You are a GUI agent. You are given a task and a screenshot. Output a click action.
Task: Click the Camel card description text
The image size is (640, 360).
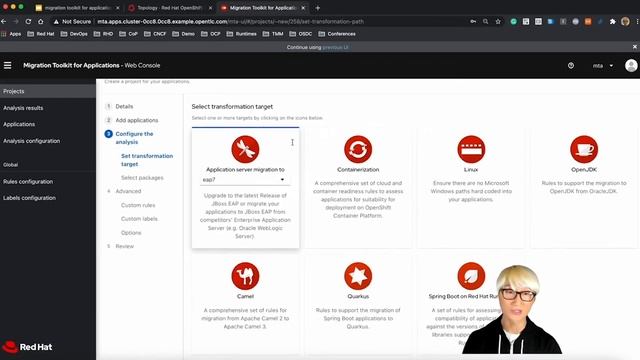pos(245,318)
